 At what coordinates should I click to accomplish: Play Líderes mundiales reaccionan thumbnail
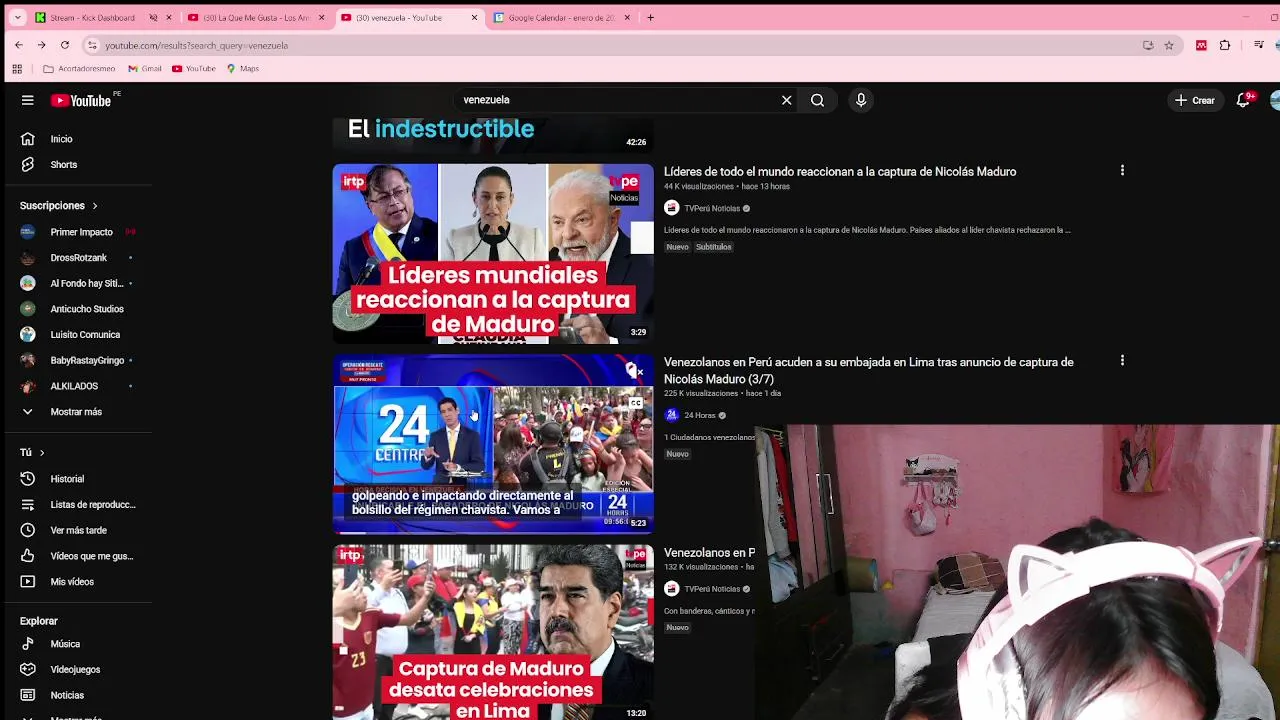[x=493, y=253]
